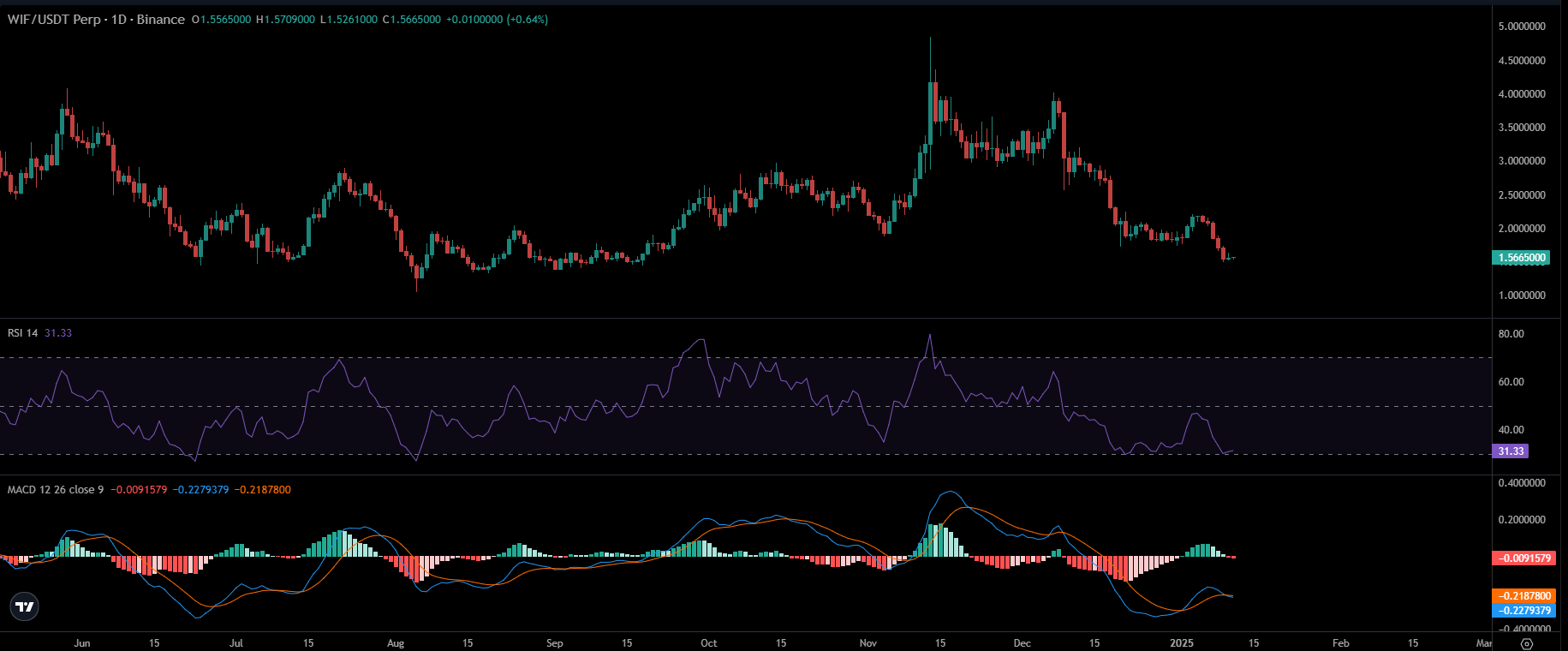Viewport: 1568px width, 651px height.
Task: Select the high value H1.5709000
Action: [x=285, y=19]
